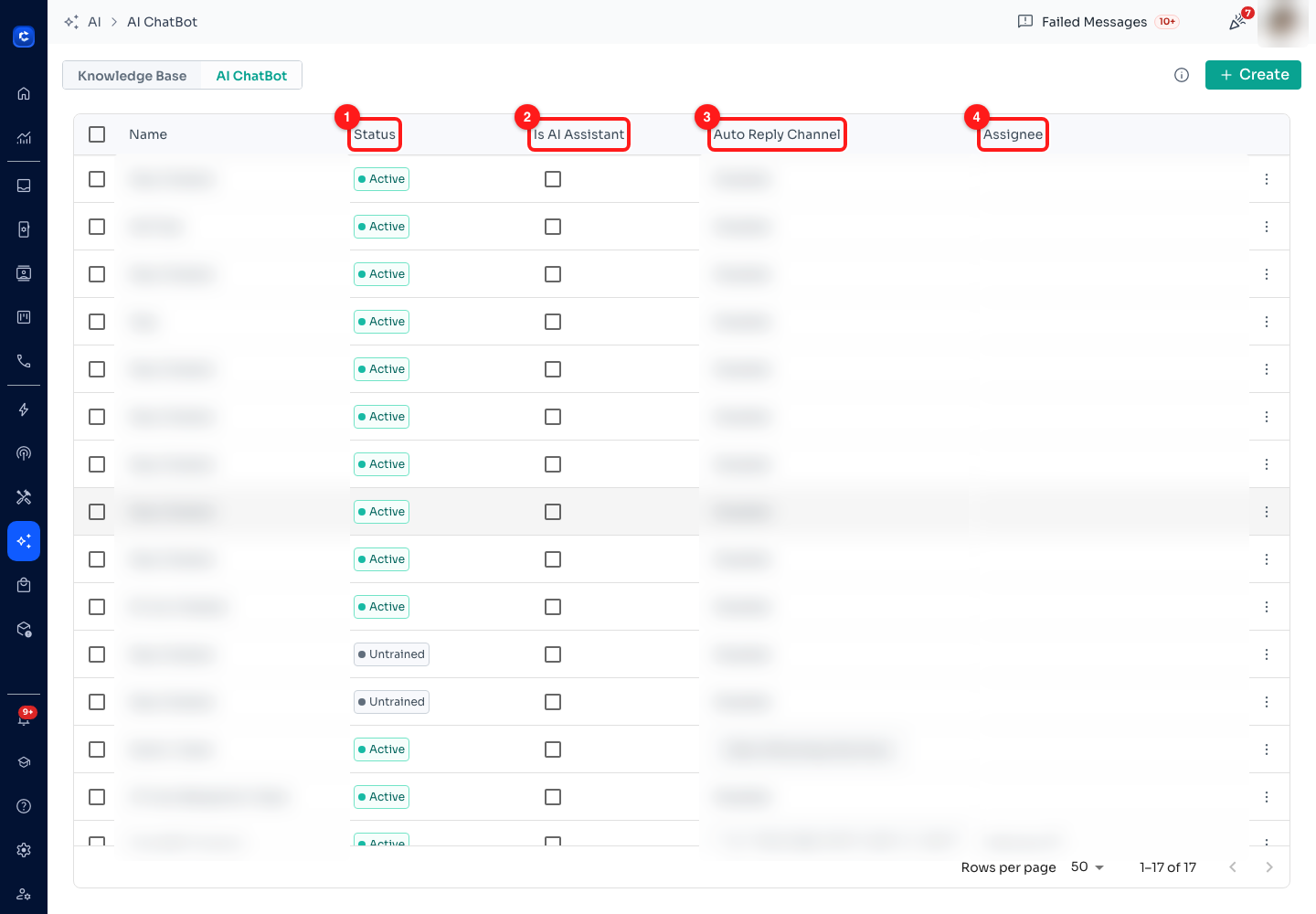Image resolution: width=1316 pixels, height=914 pixels.
Task: Click the AI breadcrumb link
Action: coord(94,22)
